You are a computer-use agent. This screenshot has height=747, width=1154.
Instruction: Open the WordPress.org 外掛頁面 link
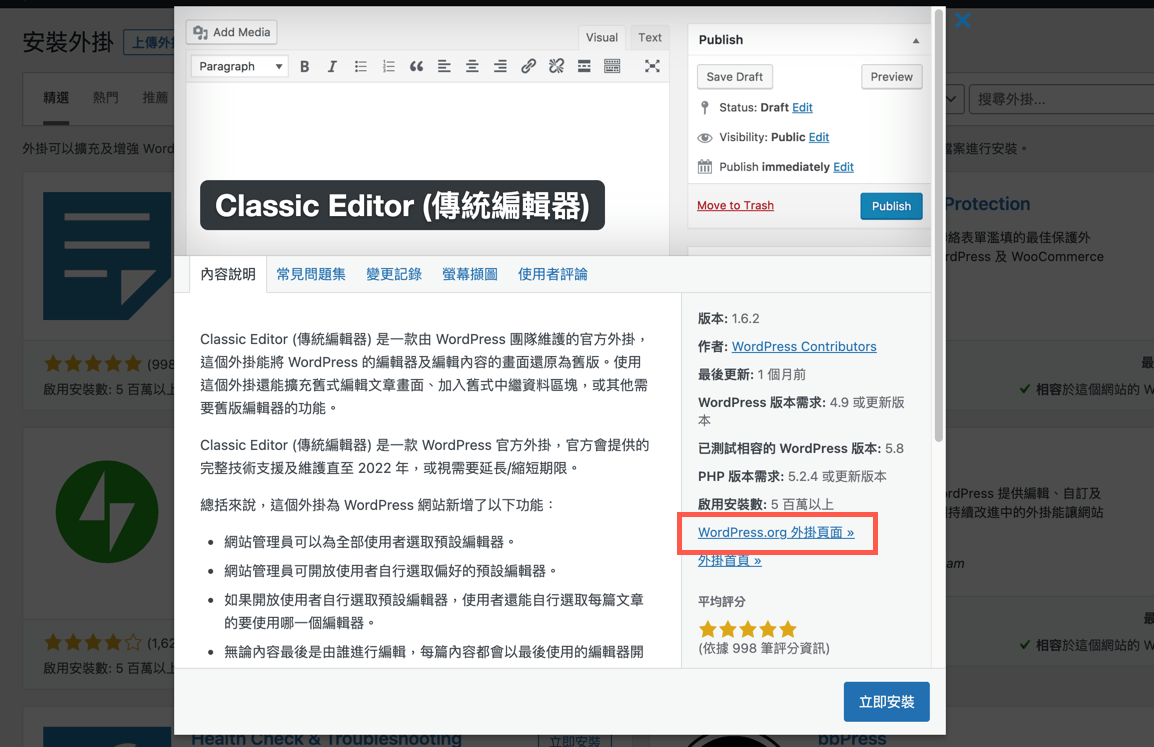tap(776, 532)
